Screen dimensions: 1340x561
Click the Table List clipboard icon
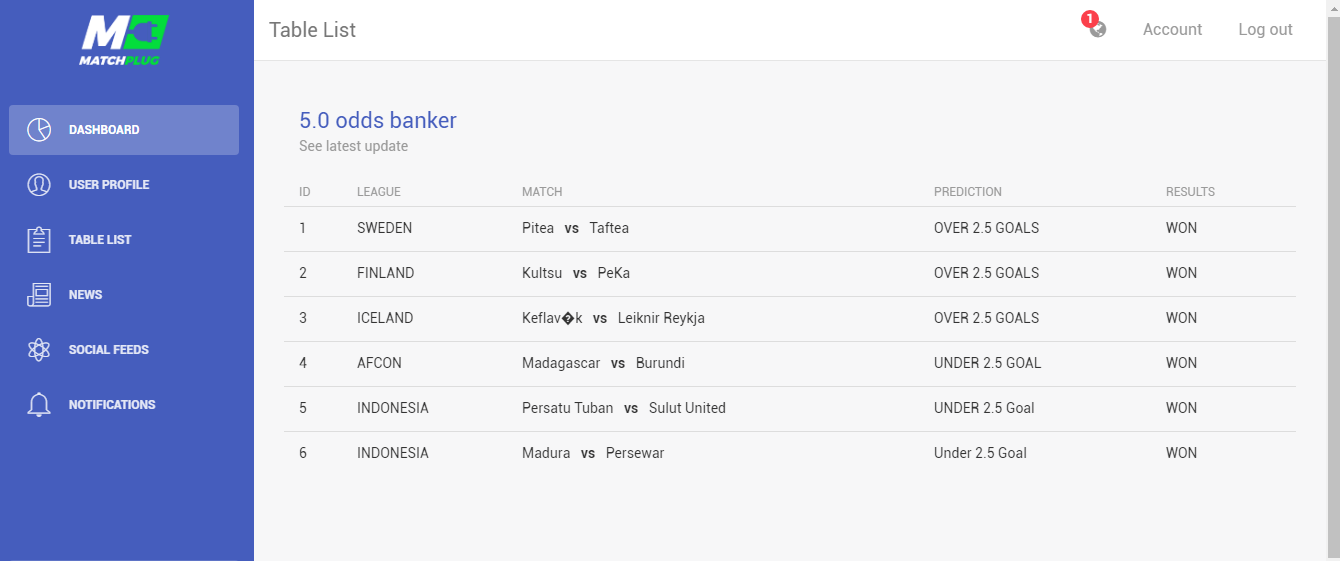pos(39,240)
